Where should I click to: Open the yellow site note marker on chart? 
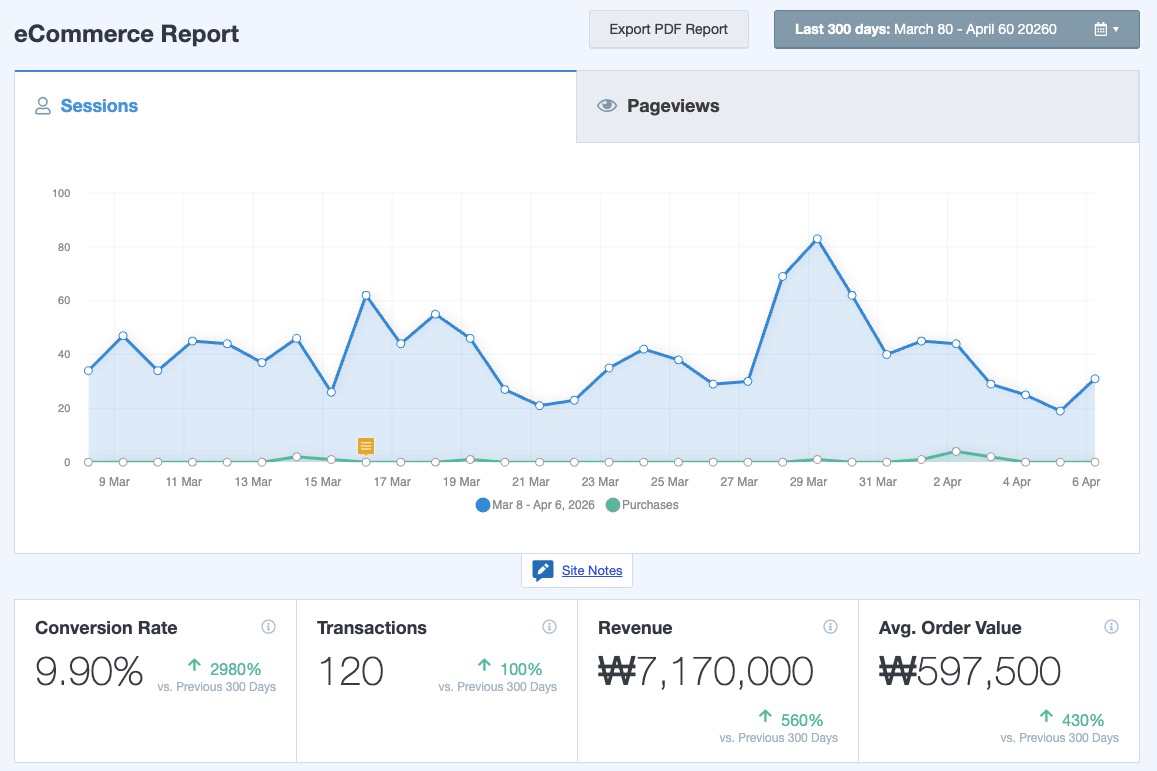tap(366, 446)
